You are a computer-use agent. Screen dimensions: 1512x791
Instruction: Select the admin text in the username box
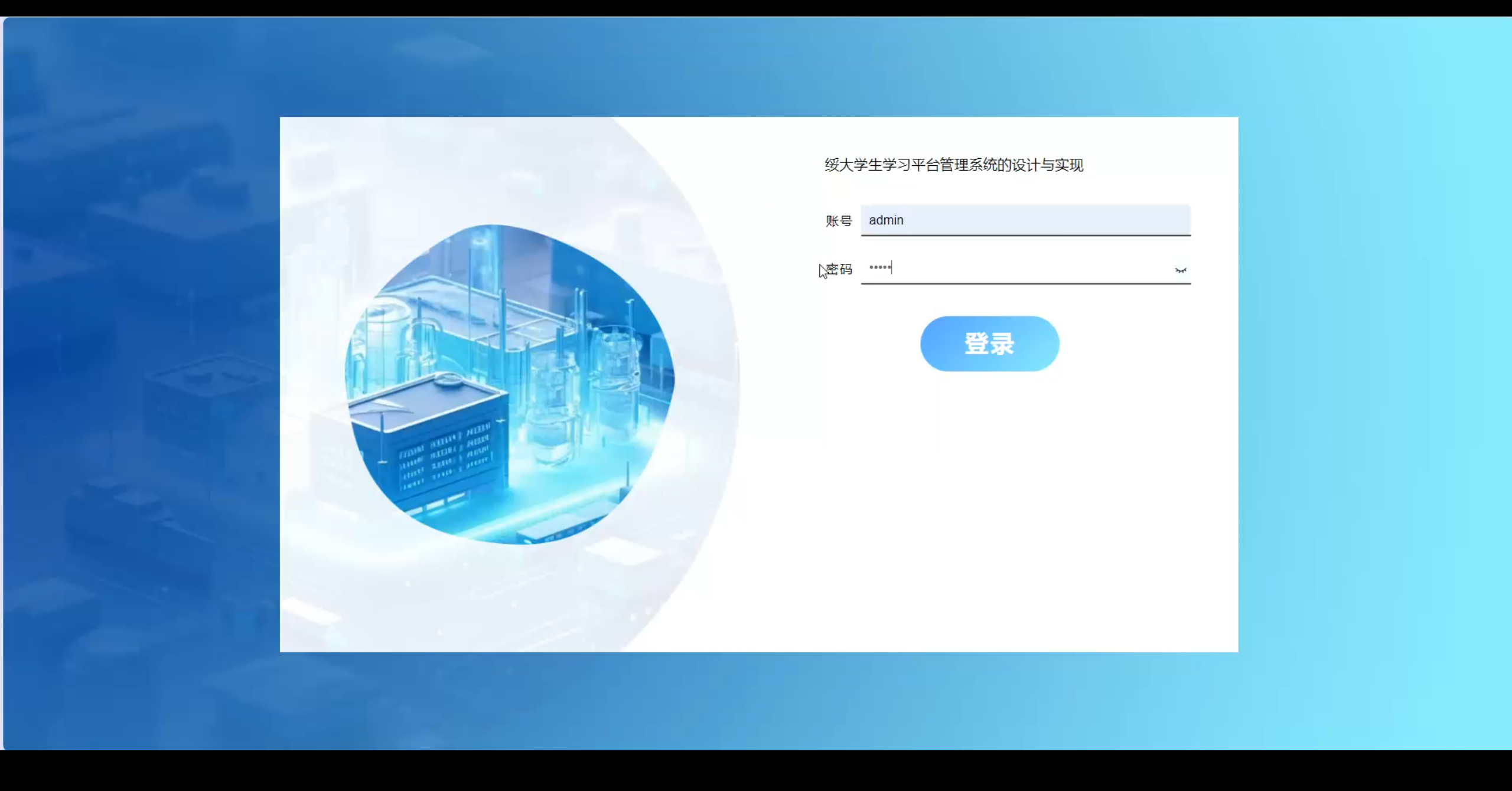(x=886, y=220)
